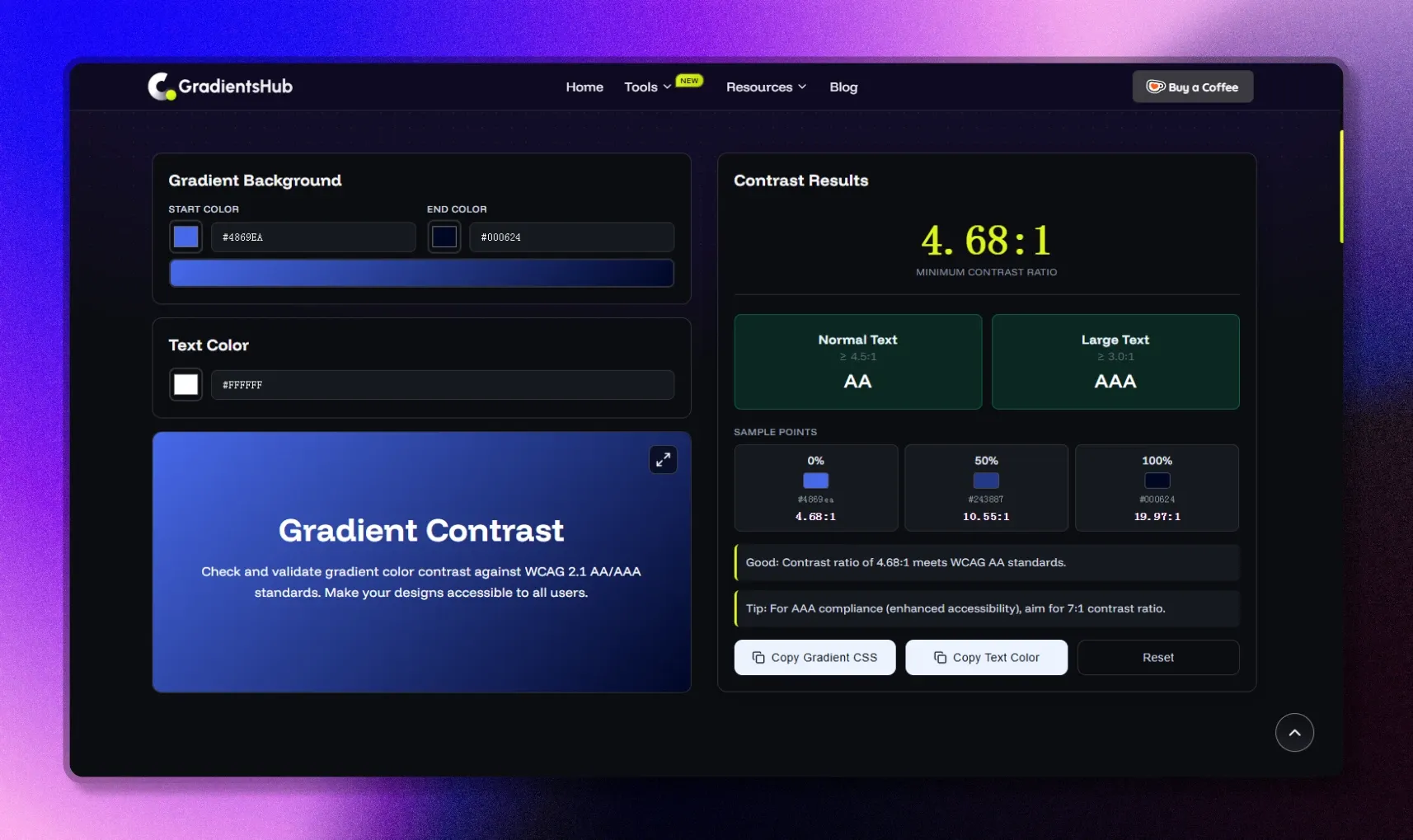Click the GradientsHub brand name link

coord(236,87)
